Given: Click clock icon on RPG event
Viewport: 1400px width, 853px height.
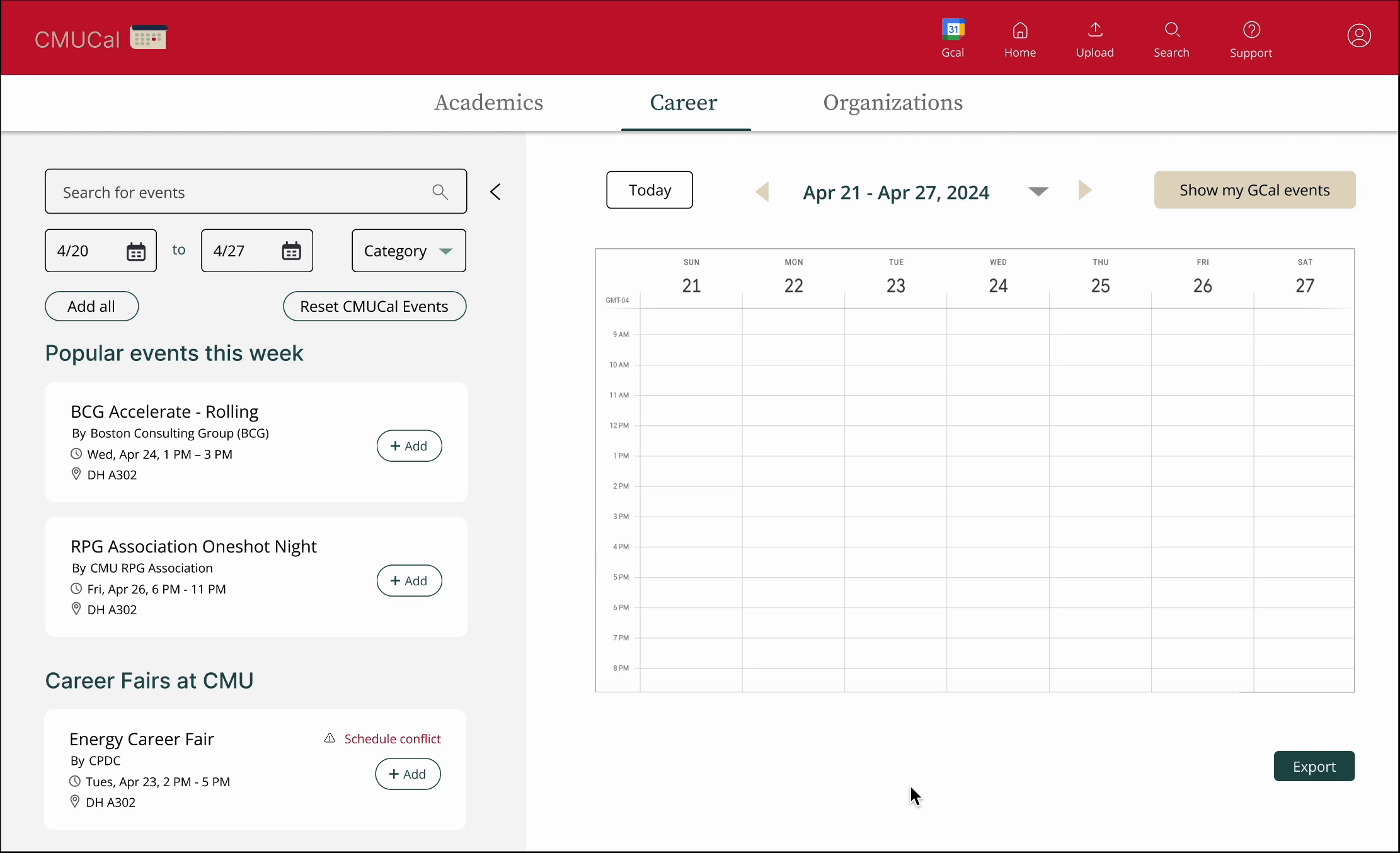Looking at the screenshot, I should 76,588.
